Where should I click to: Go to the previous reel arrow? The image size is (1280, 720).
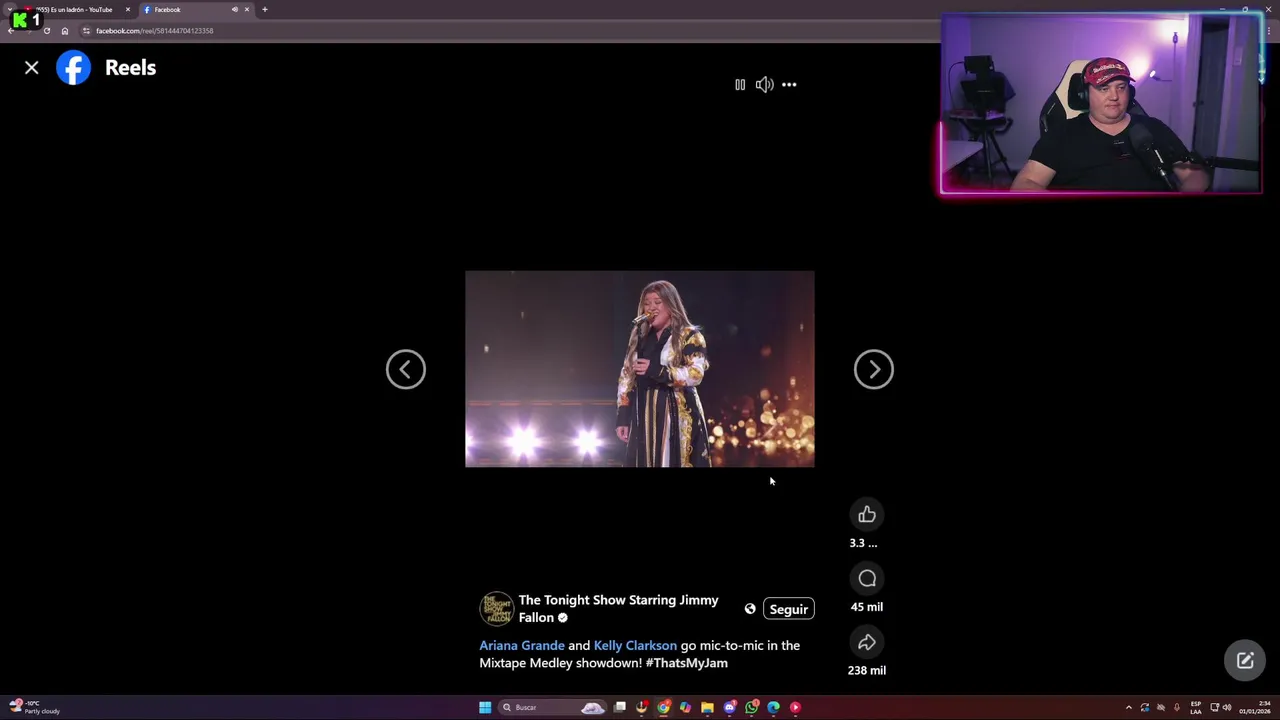406,370
